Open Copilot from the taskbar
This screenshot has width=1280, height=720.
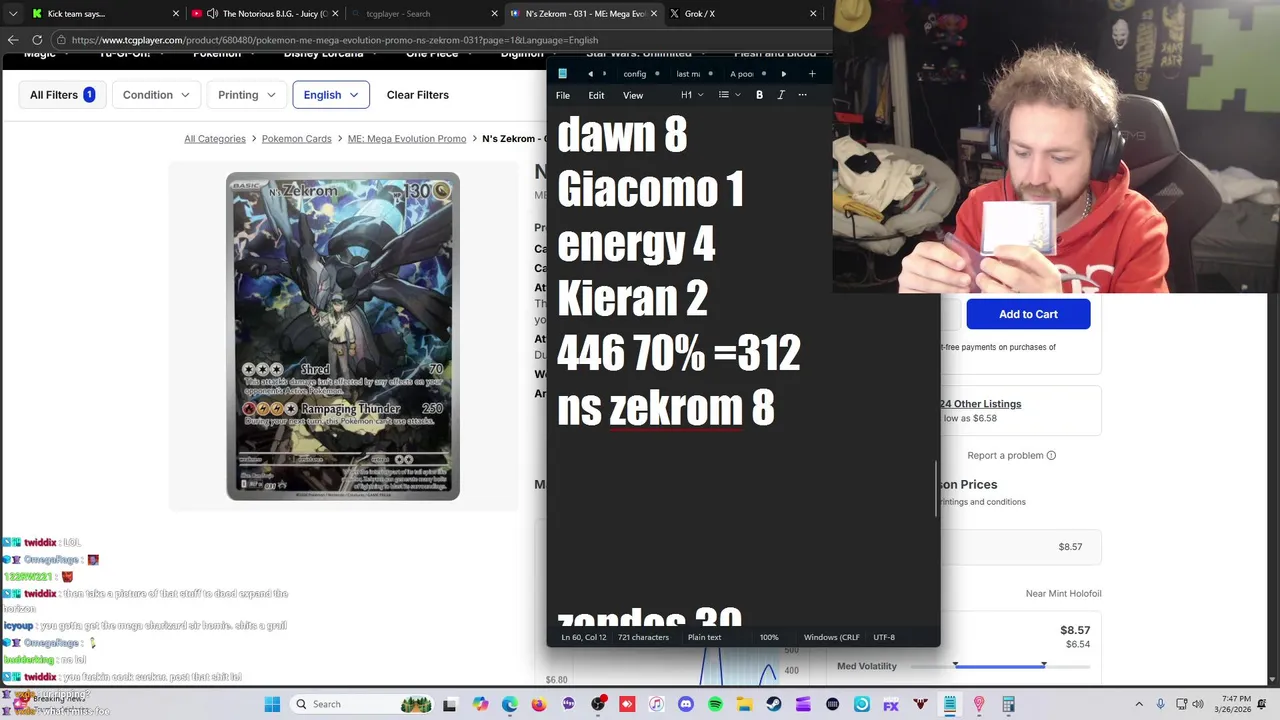pyautogui.click(x=480, y=704)
